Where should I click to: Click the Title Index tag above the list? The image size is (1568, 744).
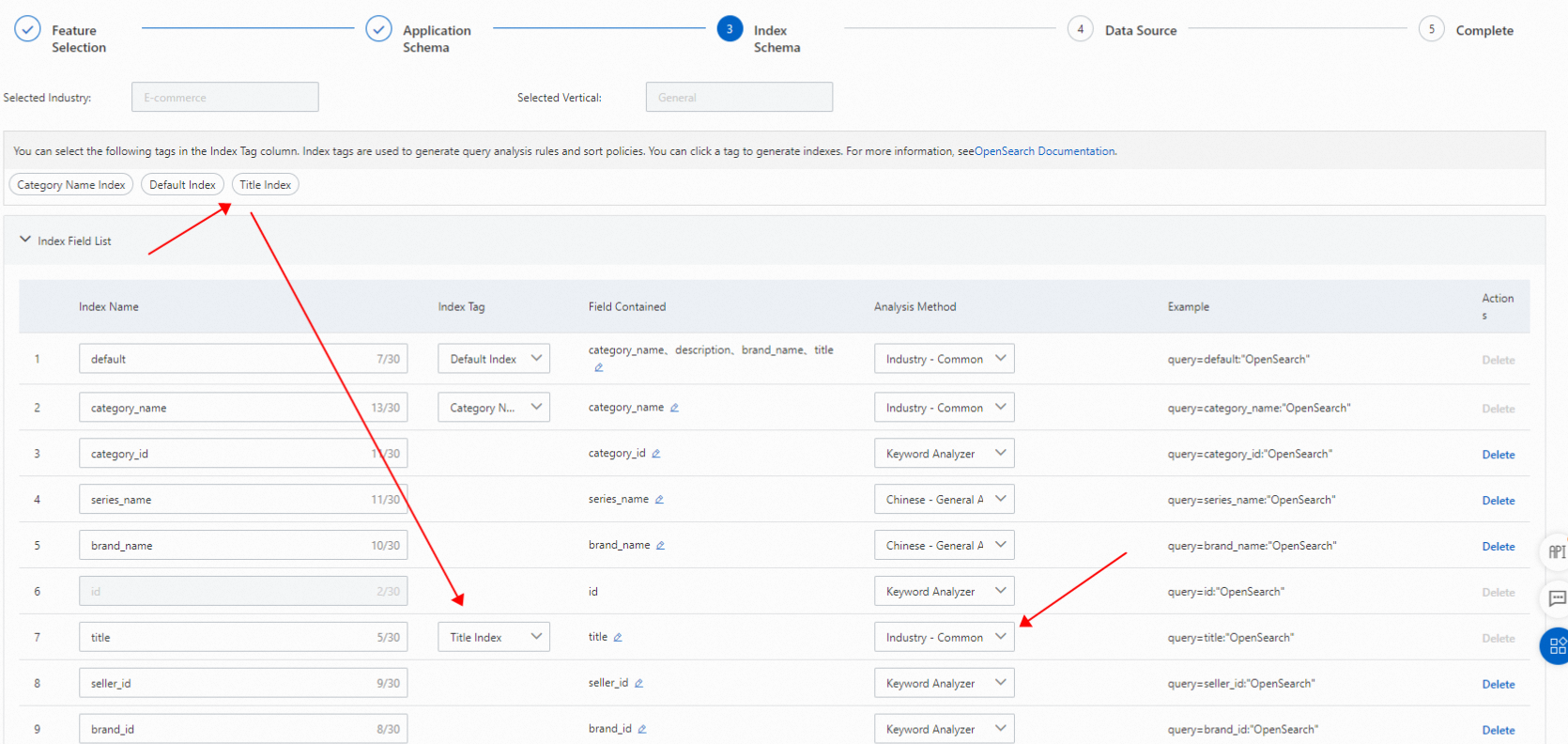[265, 185]
